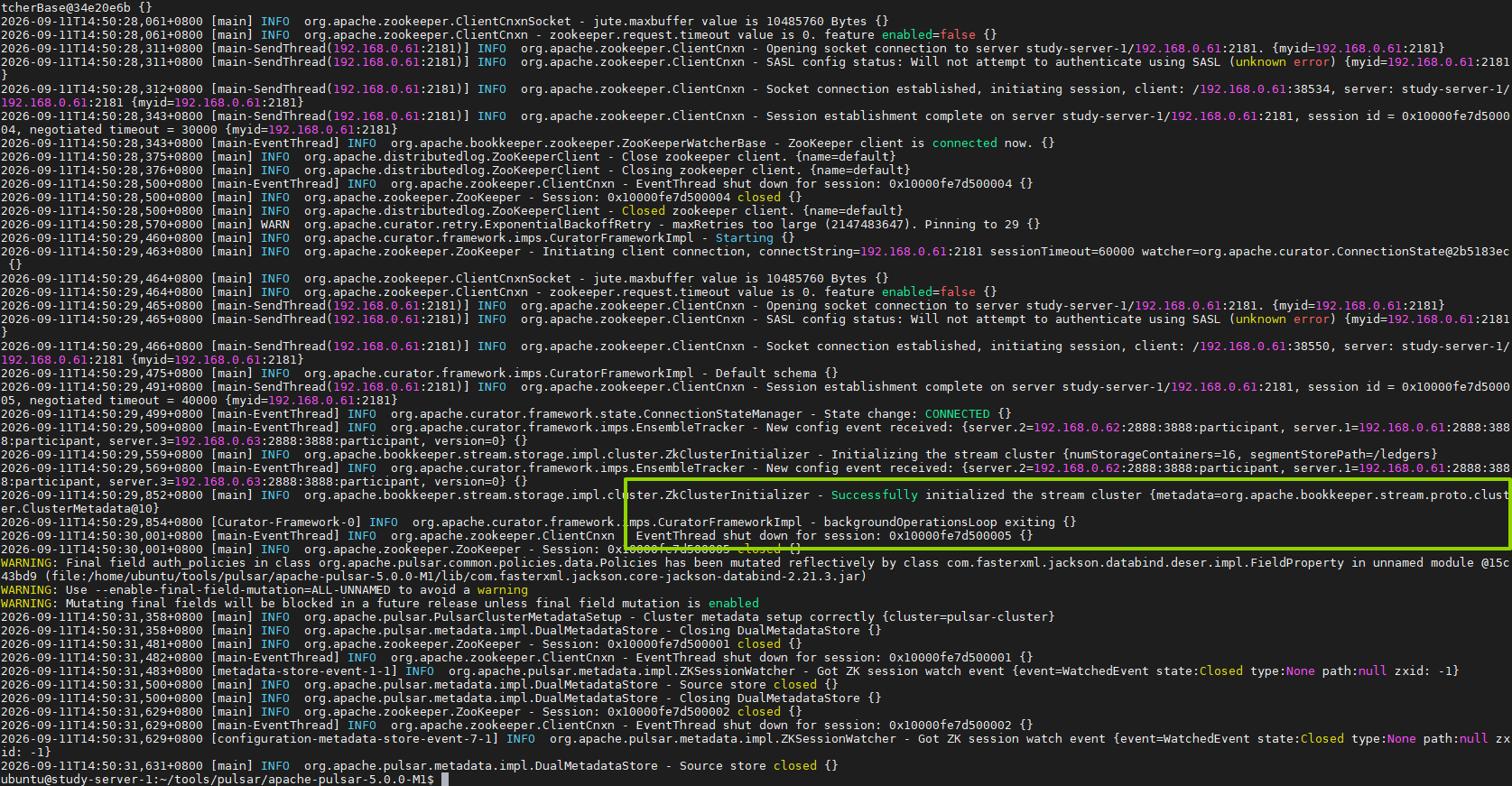
Task: Click "watcher=org.apache.curator.ConnectionState@2b5183ec" text
Action: pyautogui.click(x=1326, y=252)
